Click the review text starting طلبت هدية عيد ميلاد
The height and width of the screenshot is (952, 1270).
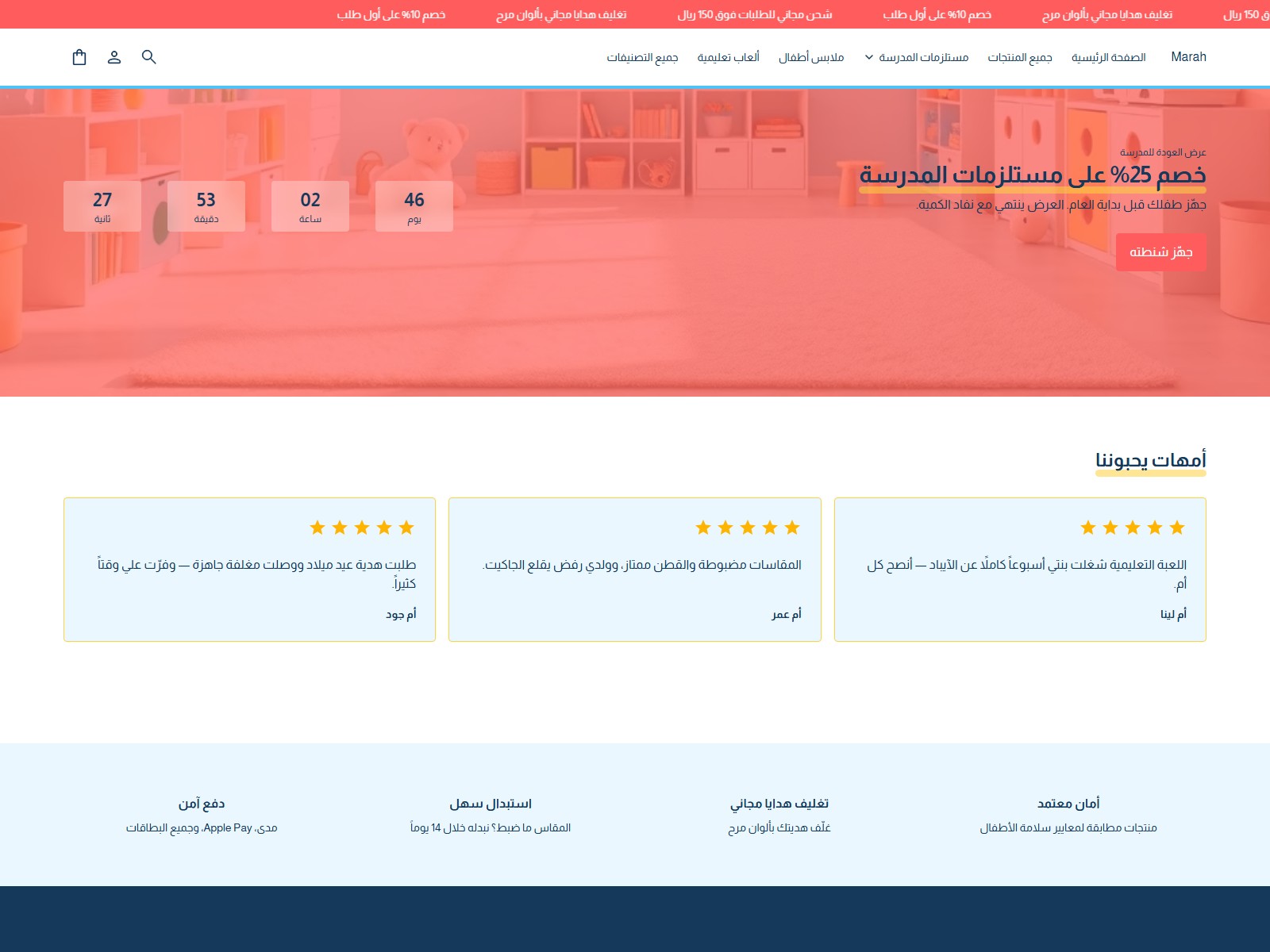point(257,574)
